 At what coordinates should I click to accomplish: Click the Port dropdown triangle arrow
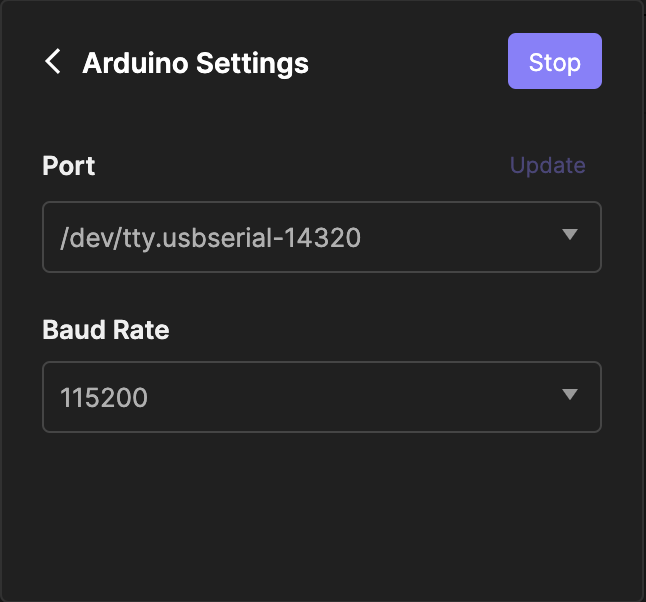click(570, 235)
